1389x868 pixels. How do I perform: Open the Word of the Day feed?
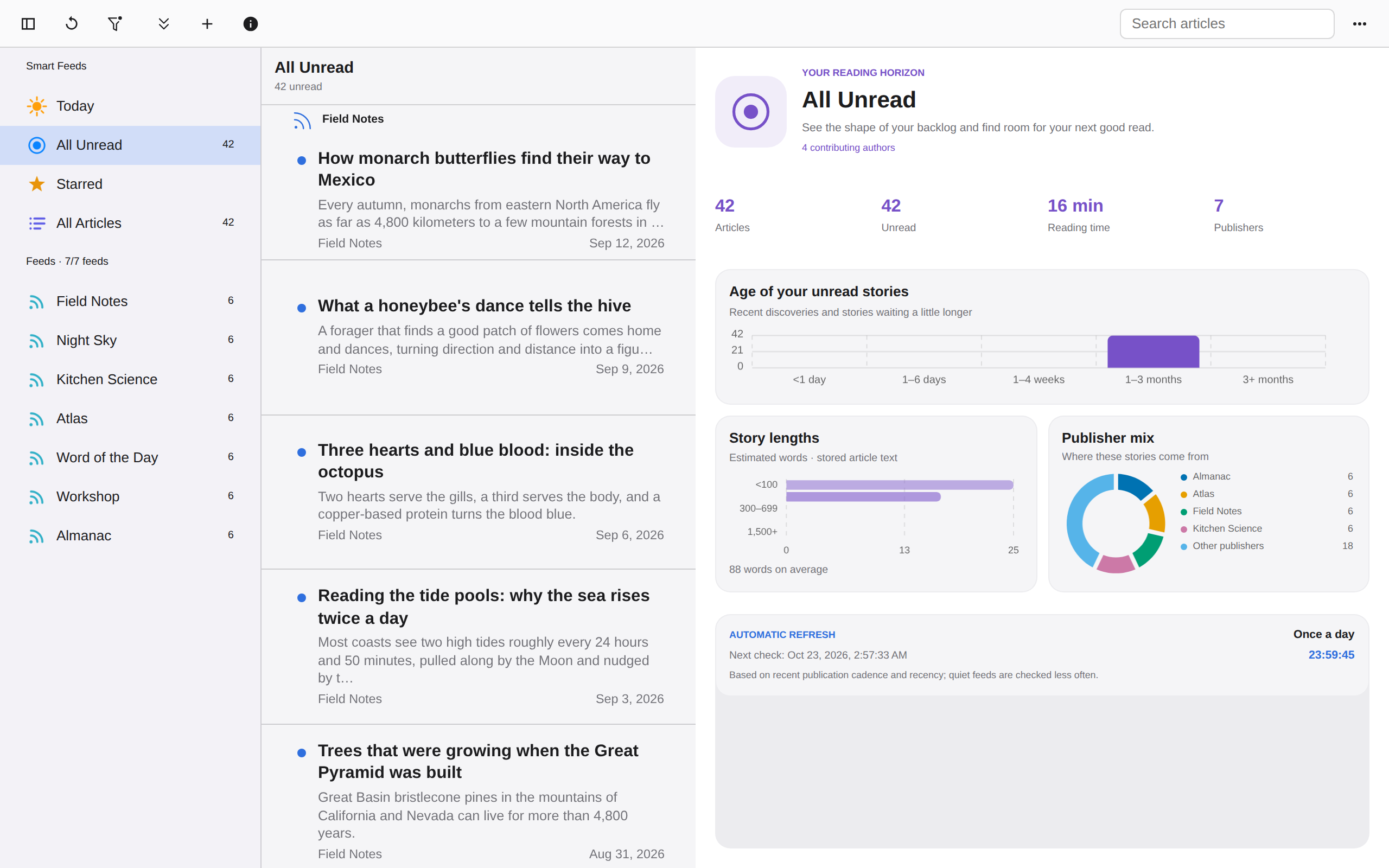[130, 457]
